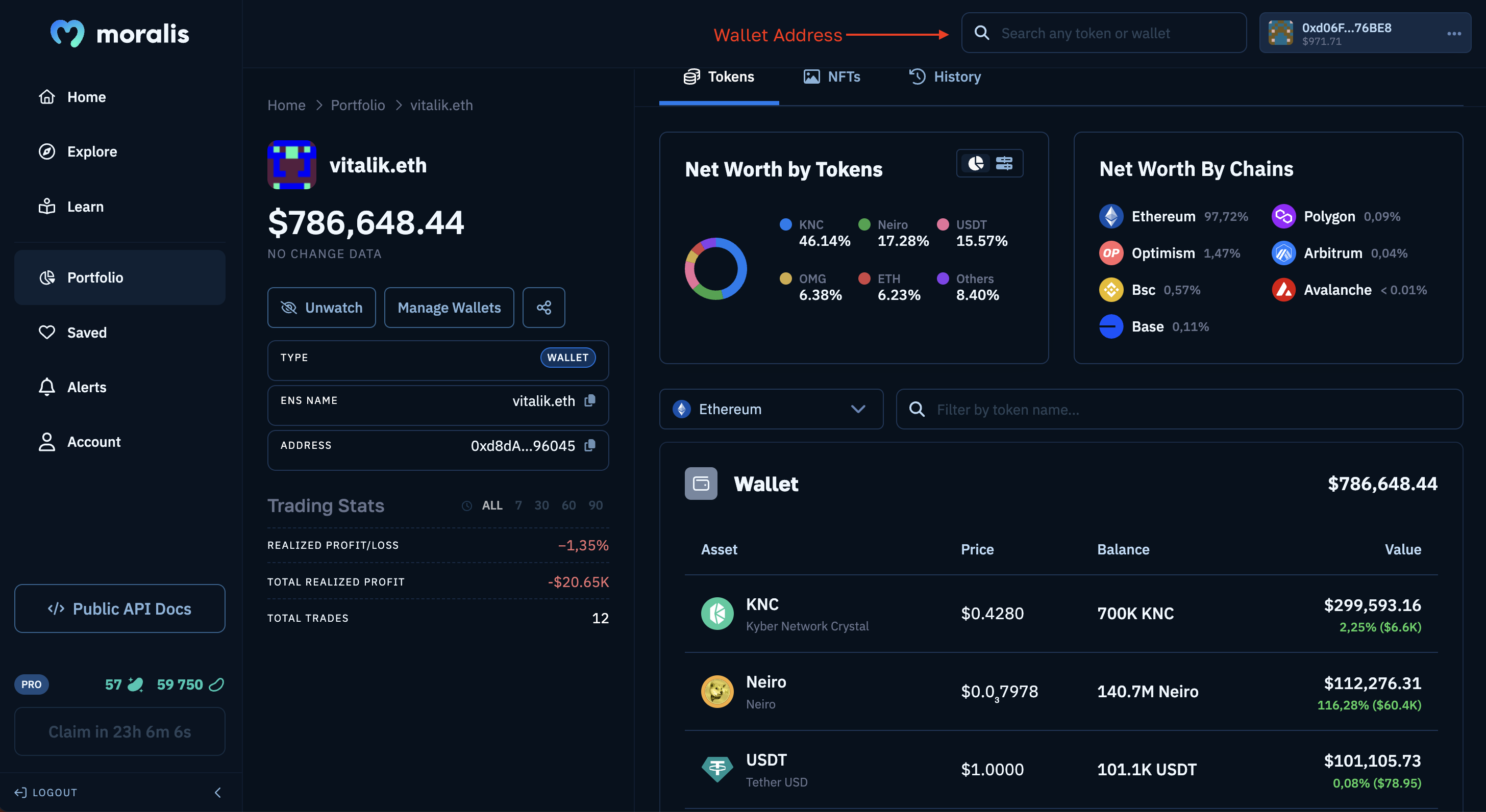
Task: Click the blue KNC legend dot
Action: (786, 224)
